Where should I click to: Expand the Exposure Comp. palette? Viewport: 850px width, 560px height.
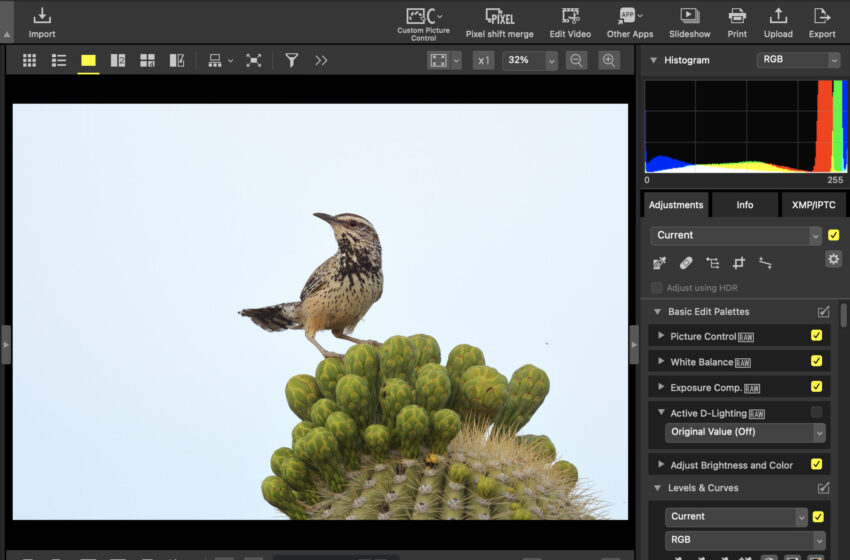[661, 387]
